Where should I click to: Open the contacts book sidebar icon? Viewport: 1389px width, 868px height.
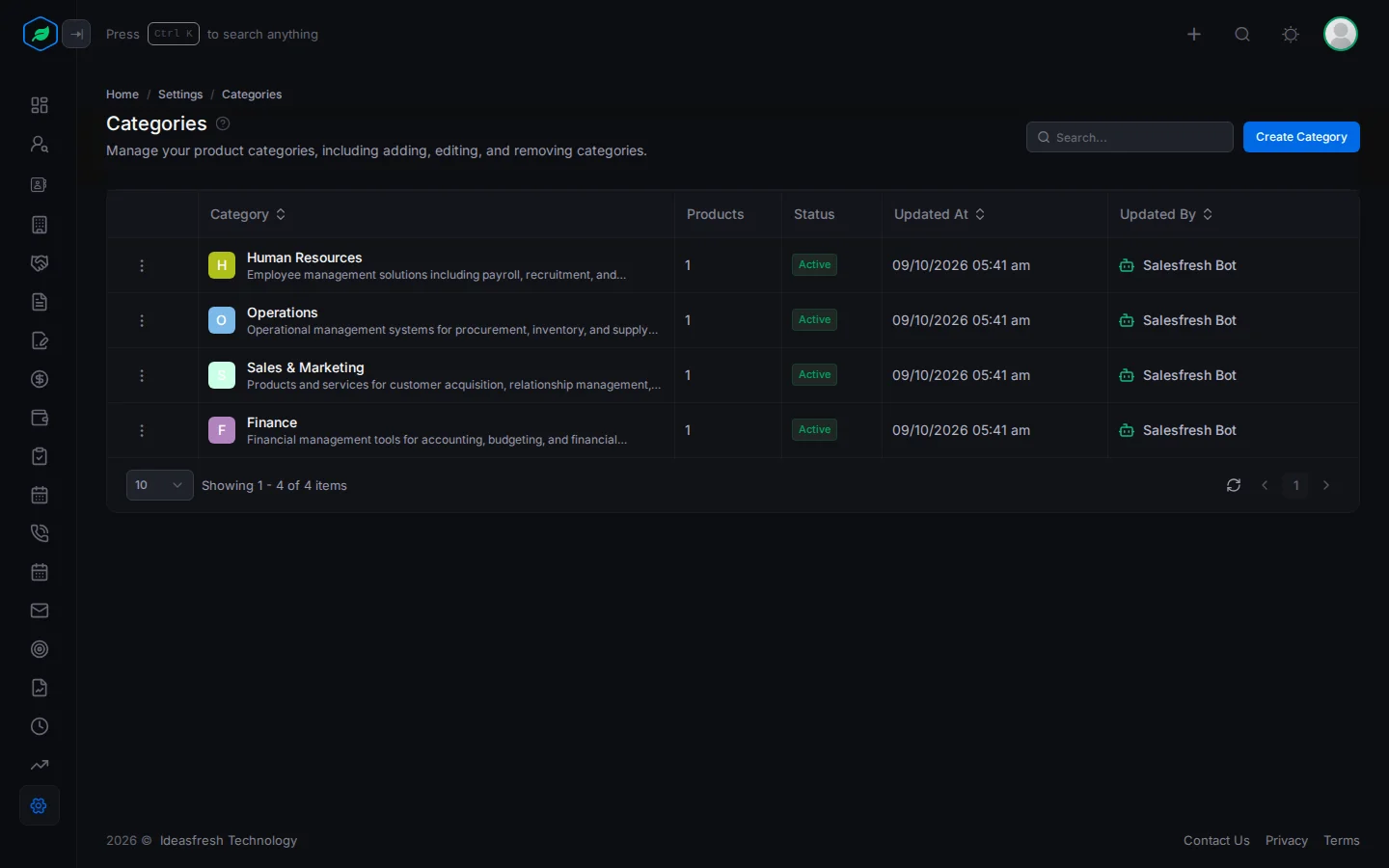pos(40,184)
